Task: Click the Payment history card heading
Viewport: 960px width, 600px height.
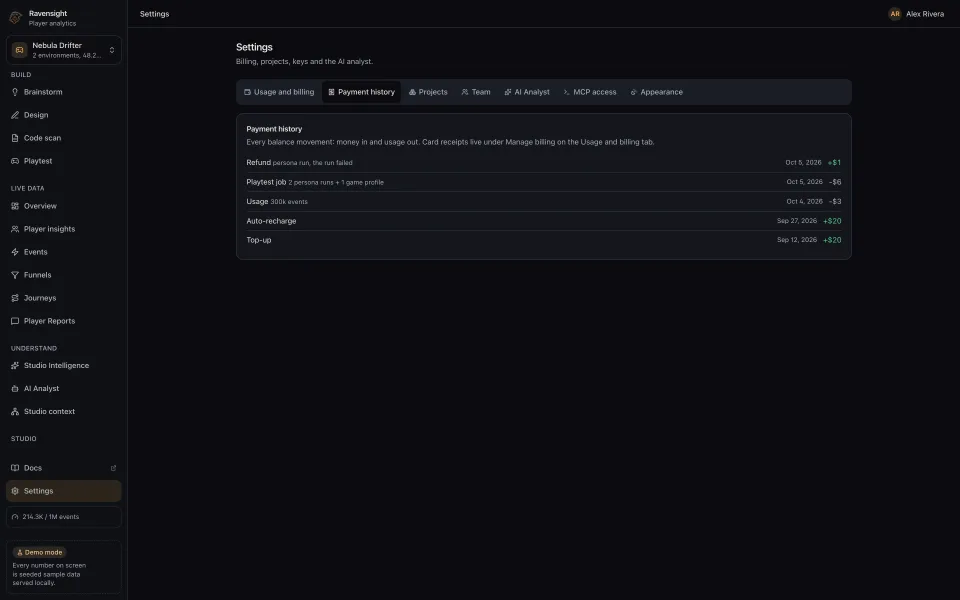Action: 274,129
